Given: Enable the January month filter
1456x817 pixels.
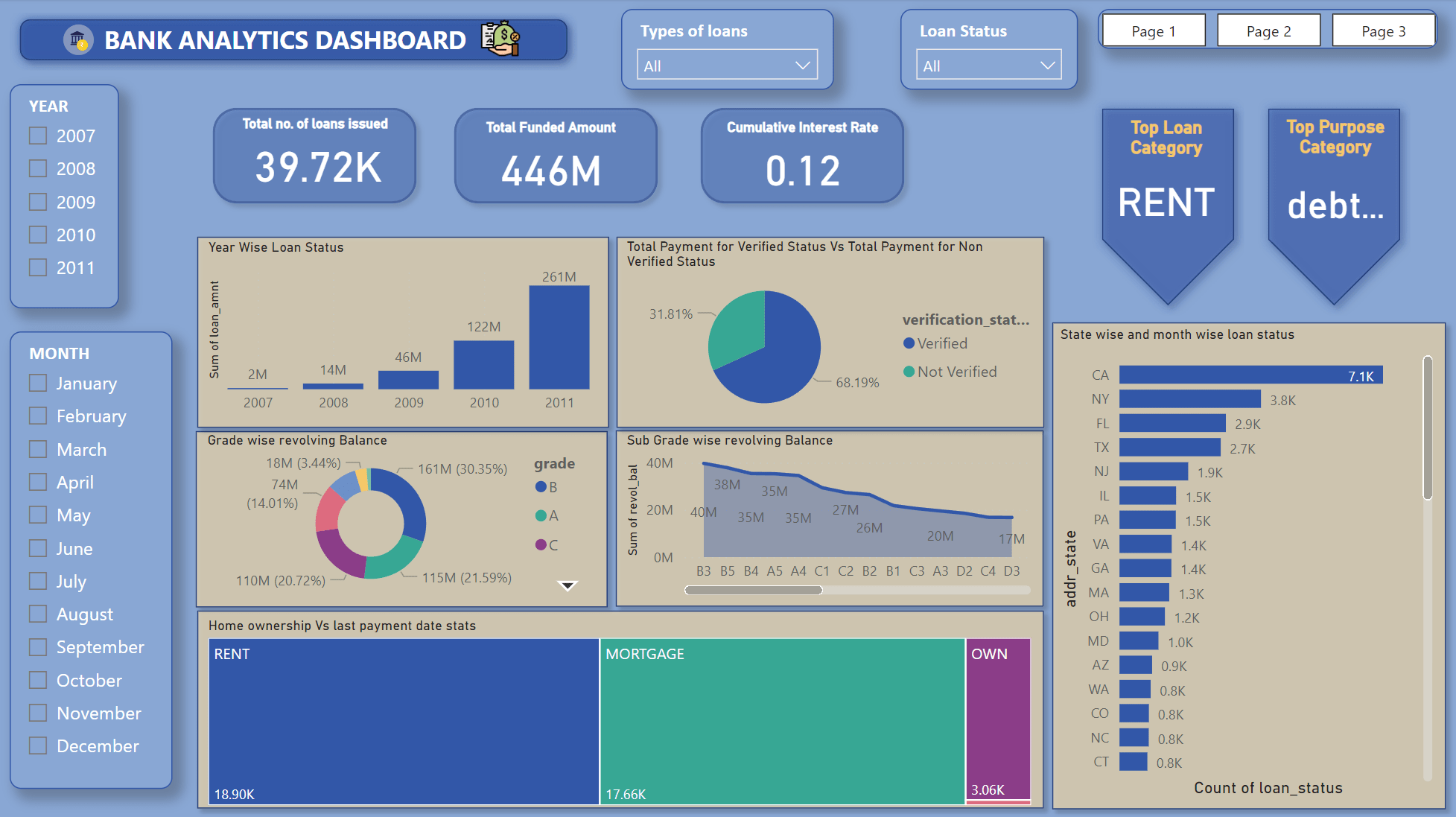Looking at the screenshot, I should [x=38, y=383].
